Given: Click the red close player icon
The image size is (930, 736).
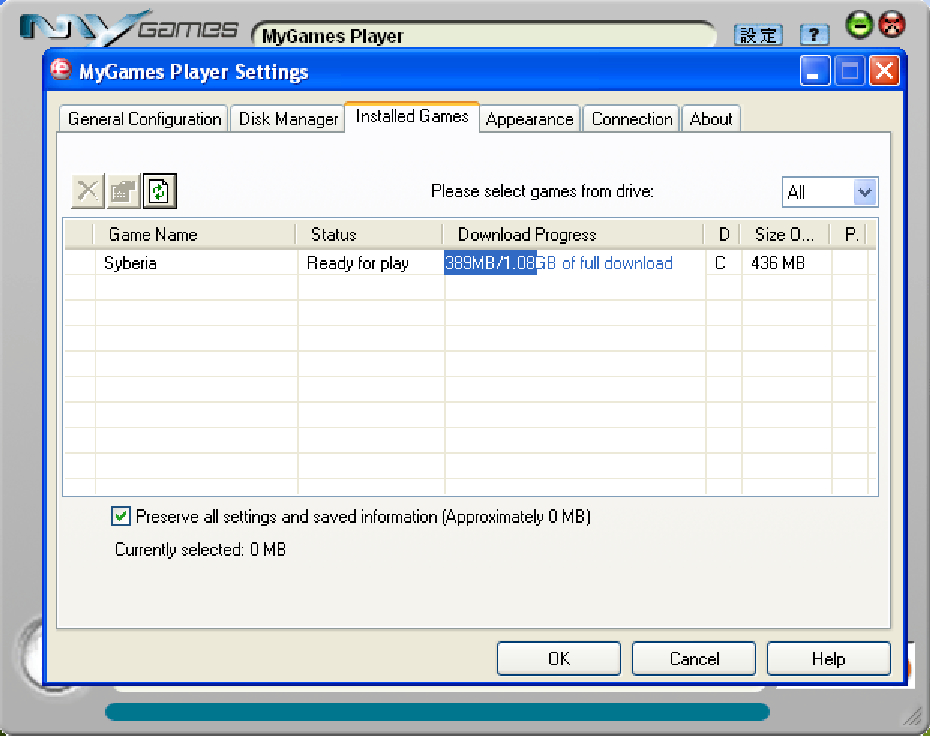Looking at the screenshot, I should pyautogui.click(x=891, y=25).
